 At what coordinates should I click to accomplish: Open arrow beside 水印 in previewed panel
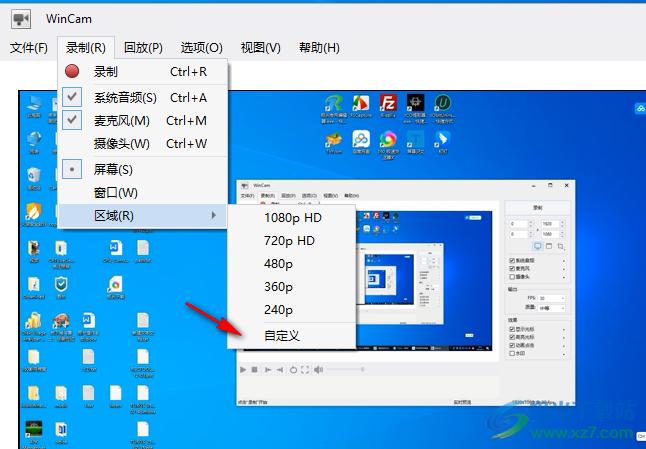(x=564, y=353)
